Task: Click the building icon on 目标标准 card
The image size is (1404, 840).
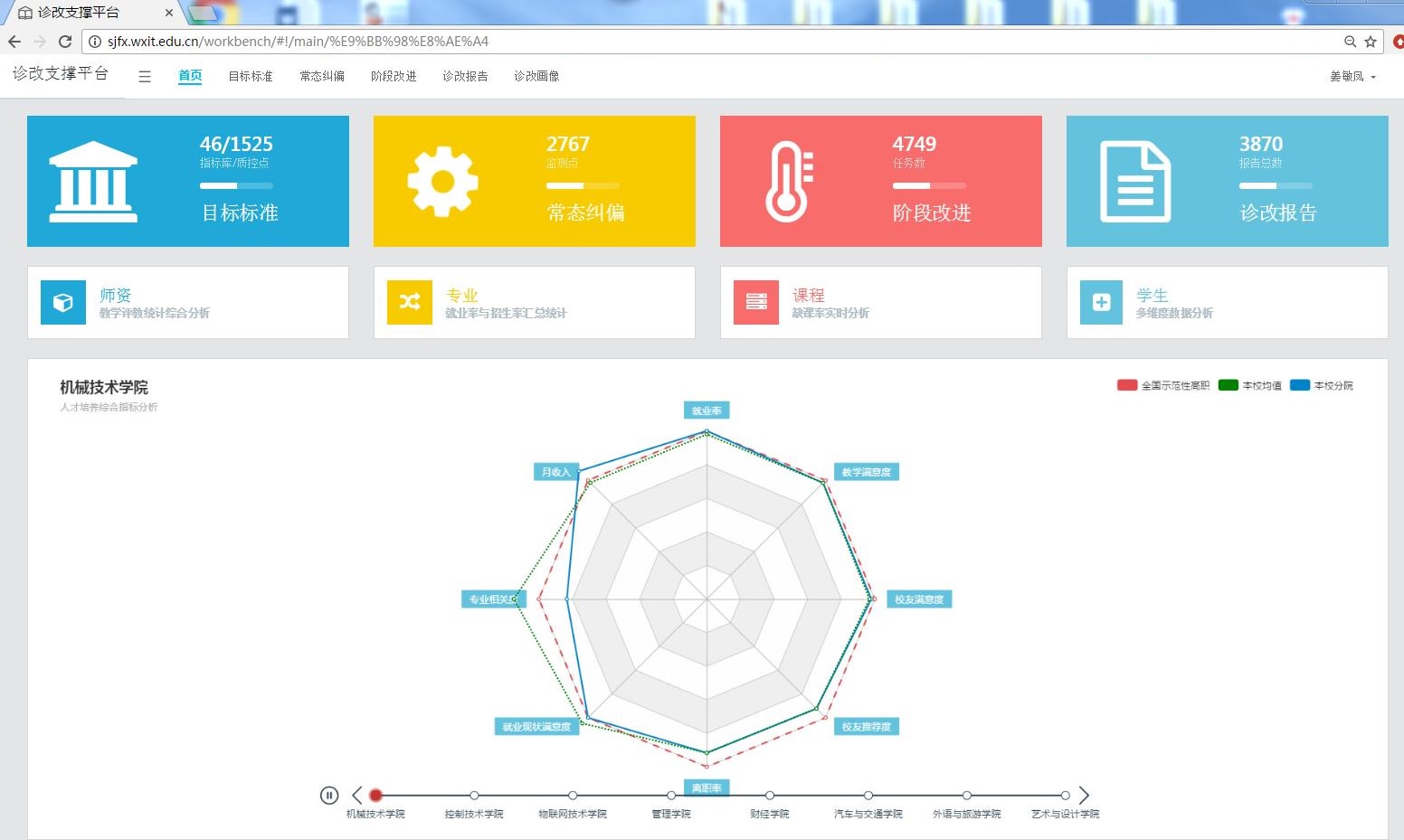Action: (x=93, y=182)
